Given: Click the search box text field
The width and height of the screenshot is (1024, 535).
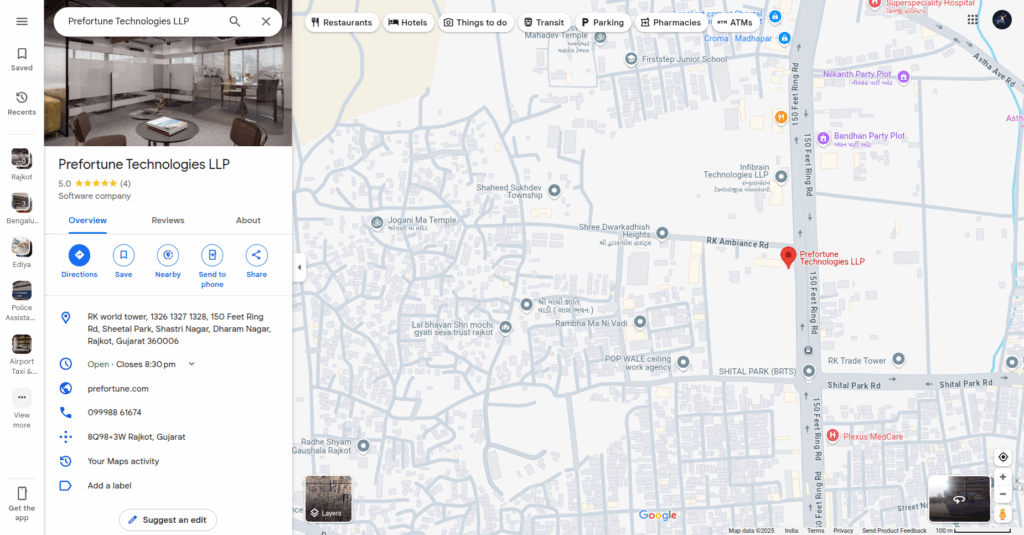Looking at the screenshot, I should pos(144,22).
